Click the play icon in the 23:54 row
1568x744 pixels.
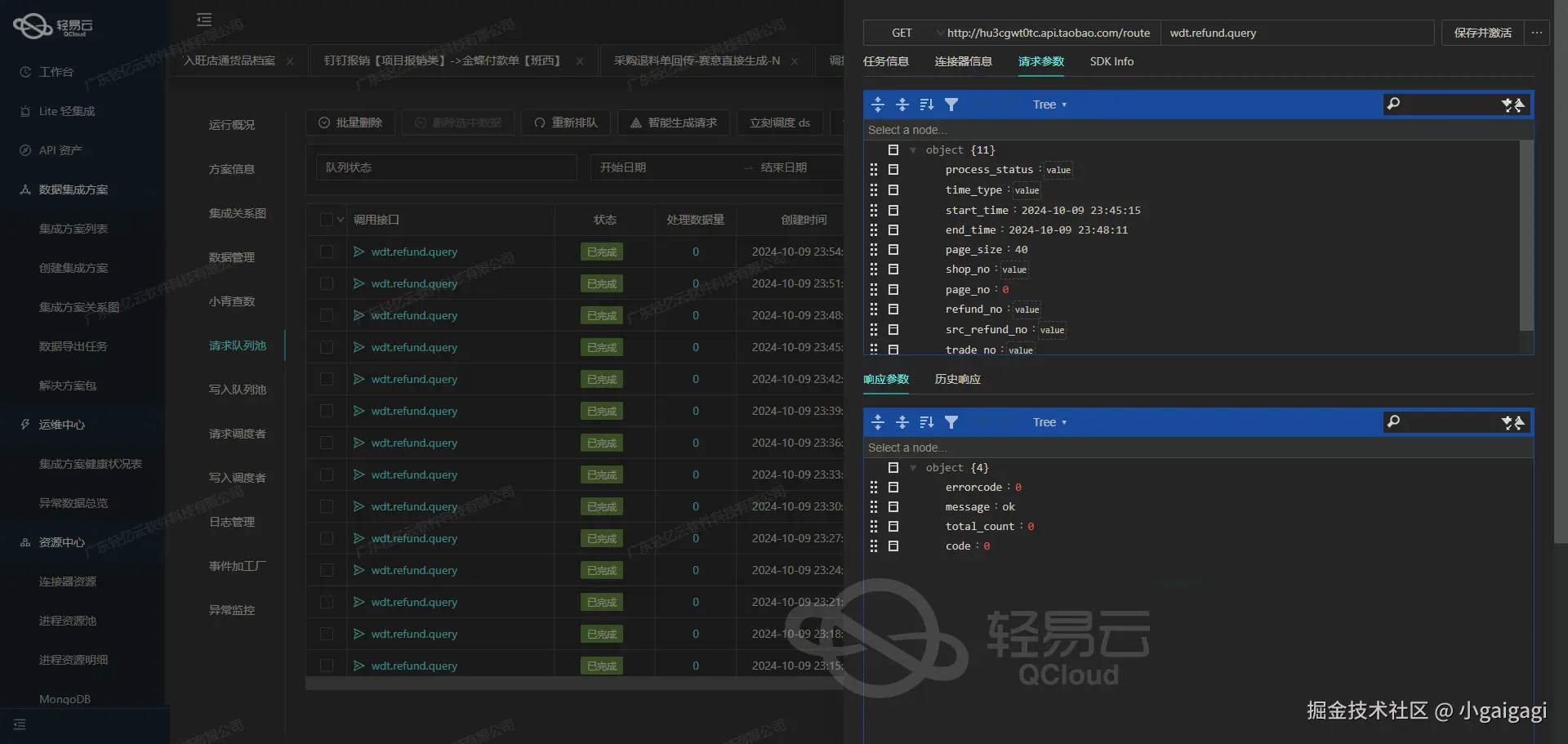359,252
